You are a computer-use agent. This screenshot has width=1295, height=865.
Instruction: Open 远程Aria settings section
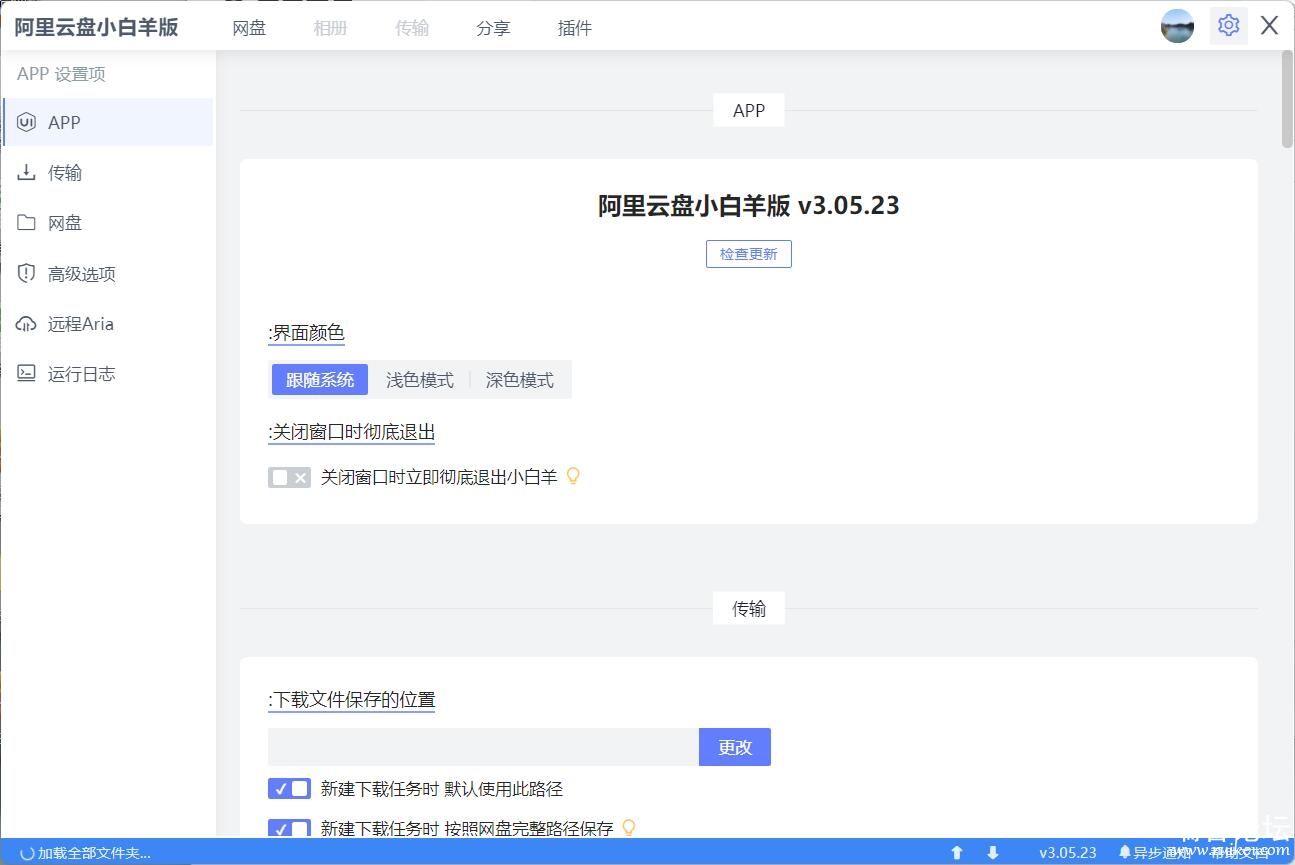tap(108, 324)
